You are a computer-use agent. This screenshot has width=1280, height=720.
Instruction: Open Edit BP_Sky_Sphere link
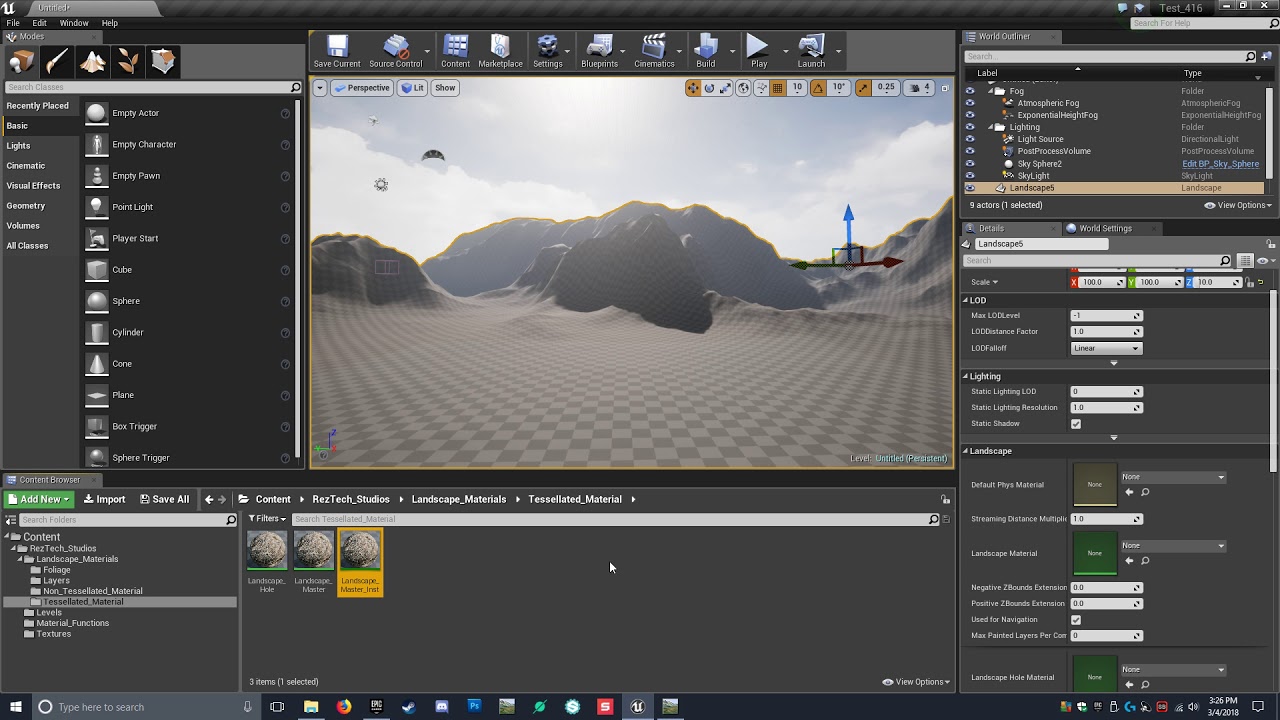pyautogui.click(x=1220, y=164)
